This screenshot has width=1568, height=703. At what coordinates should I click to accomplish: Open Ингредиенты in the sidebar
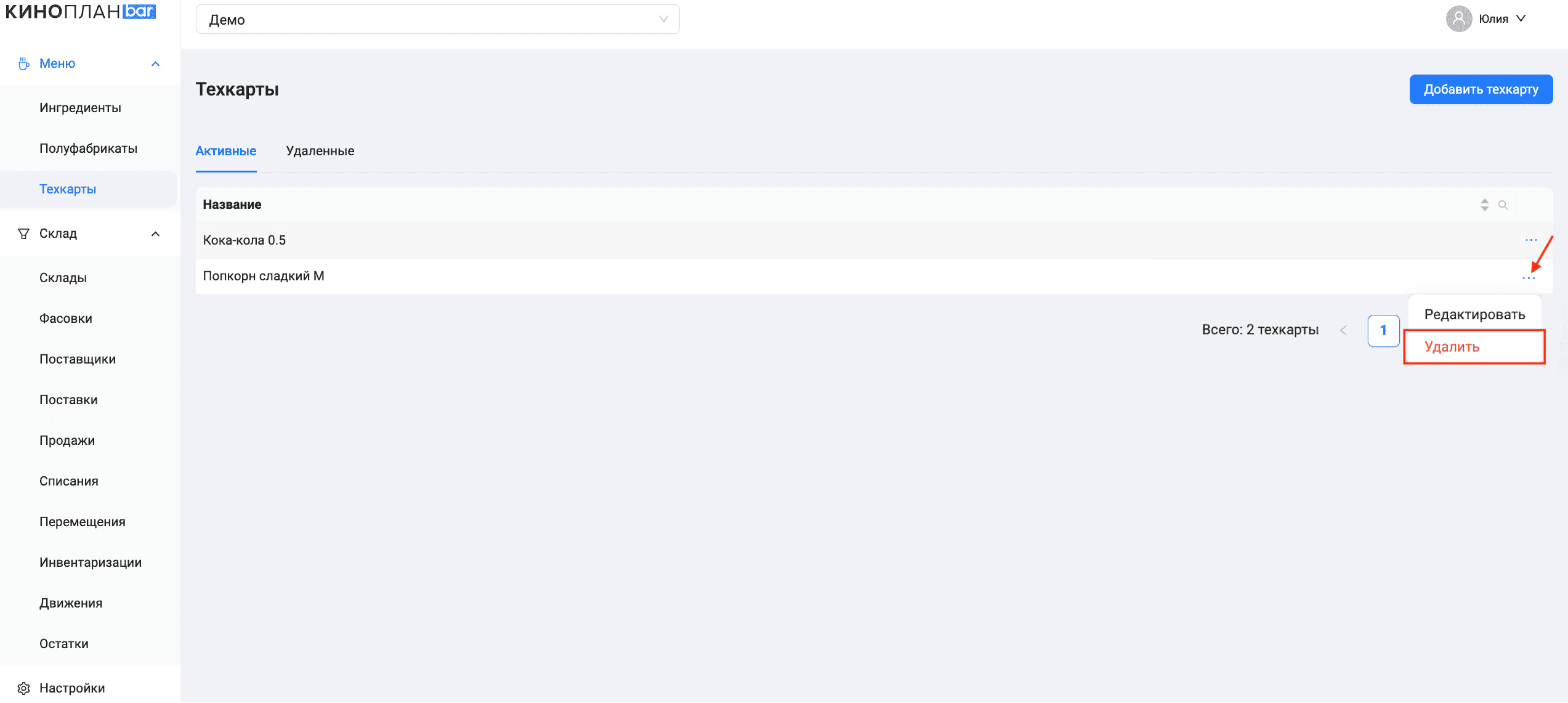coord(81,108)
